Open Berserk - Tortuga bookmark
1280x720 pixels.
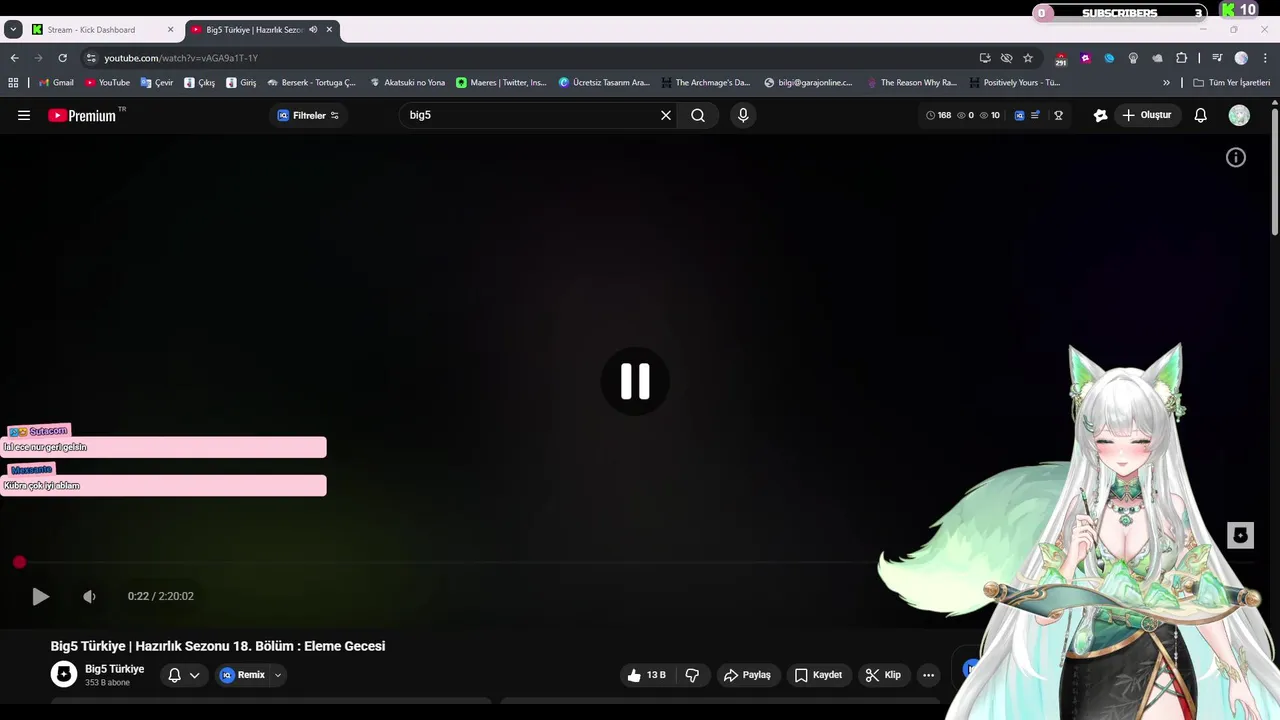coord(311,83)
